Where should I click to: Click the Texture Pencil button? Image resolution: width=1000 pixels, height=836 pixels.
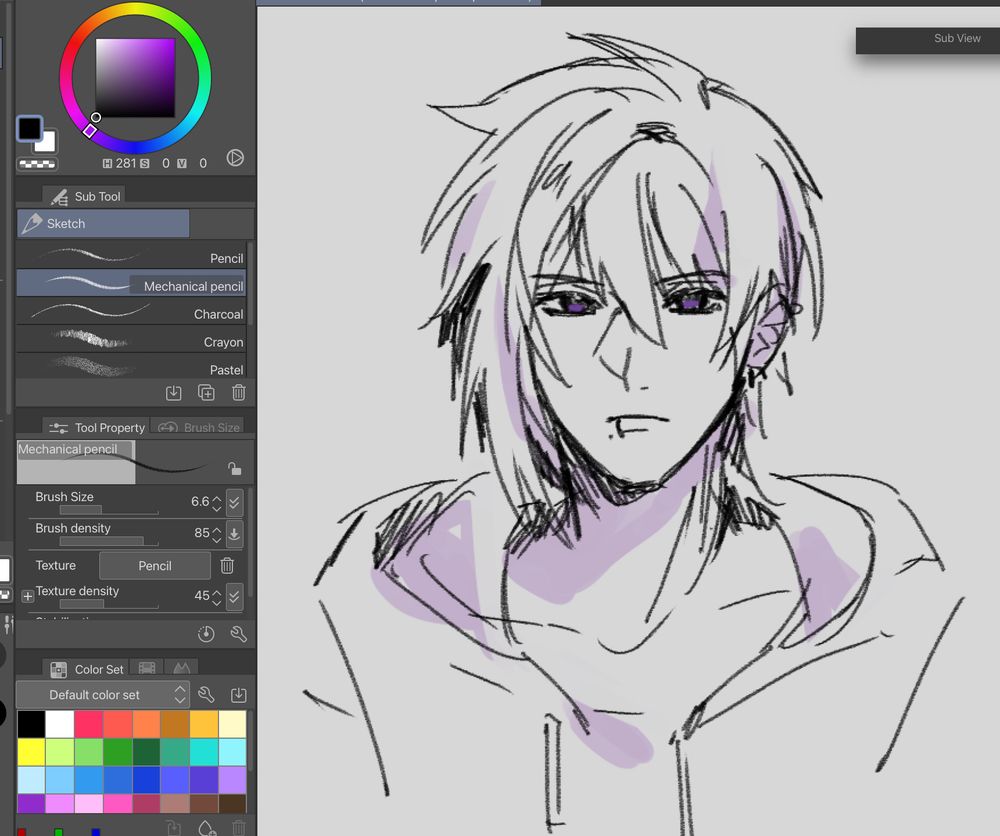pyautogui.click(x=155, y=566)
